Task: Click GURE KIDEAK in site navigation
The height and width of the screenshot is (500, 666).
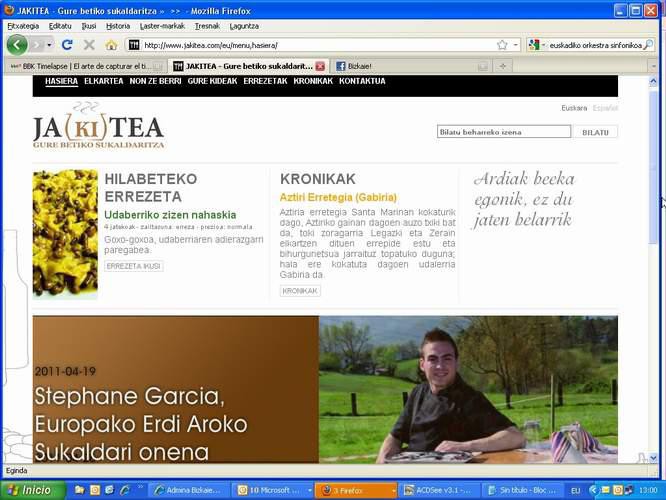Action: tap(212, 81)
